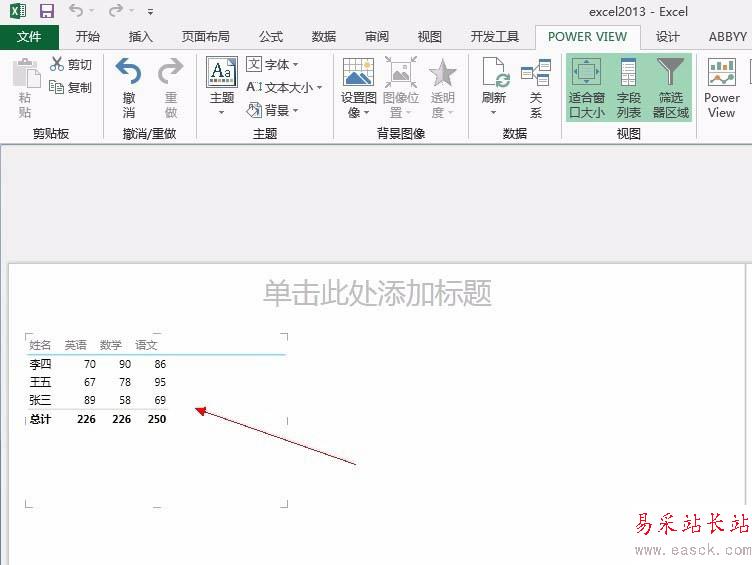752x565 pixels.
Task: Open the 字体 font dropdown
Action: [x=272, y=64]
